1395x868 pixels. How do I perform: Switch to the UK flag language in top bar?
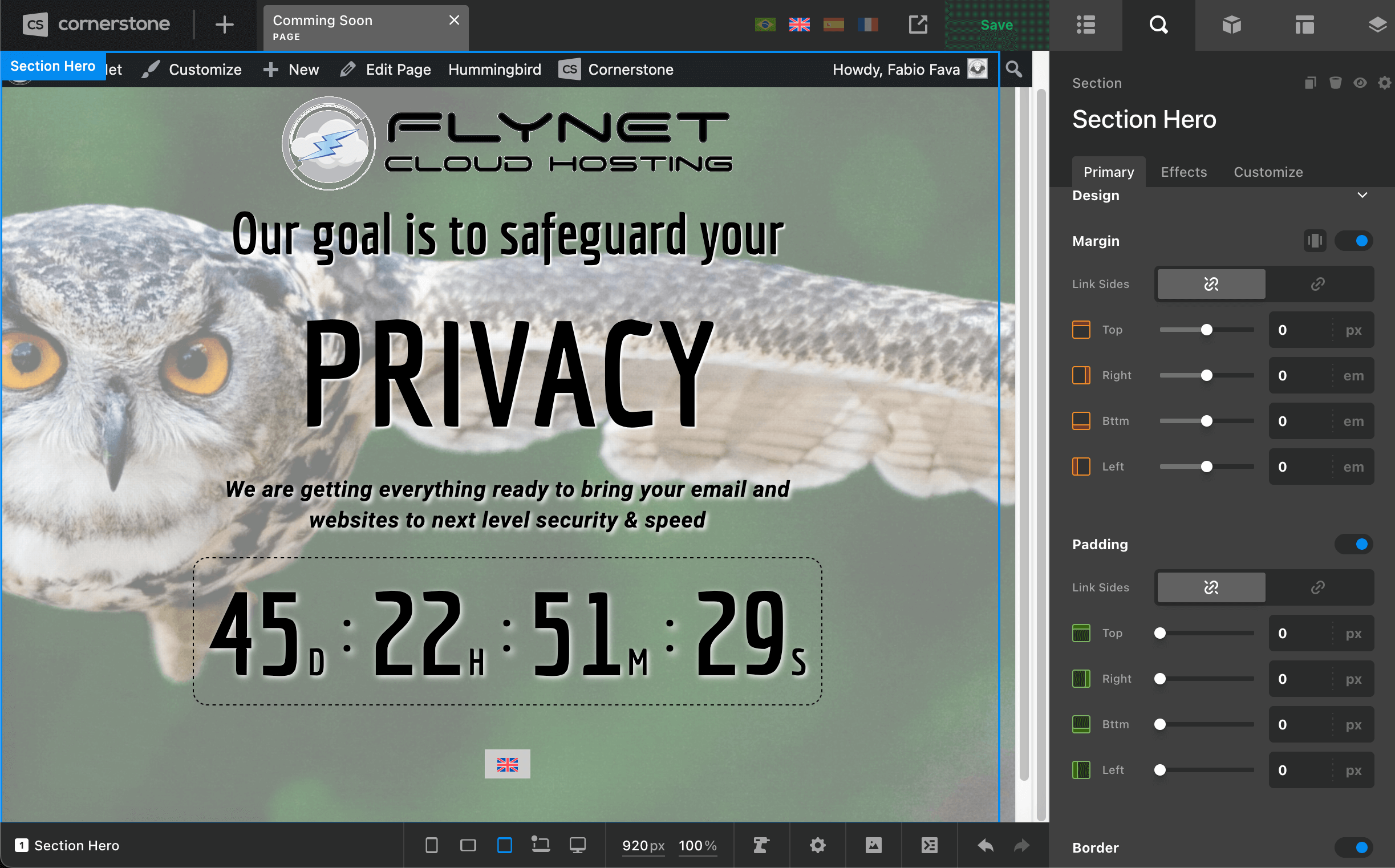click(x=799, y=25)
